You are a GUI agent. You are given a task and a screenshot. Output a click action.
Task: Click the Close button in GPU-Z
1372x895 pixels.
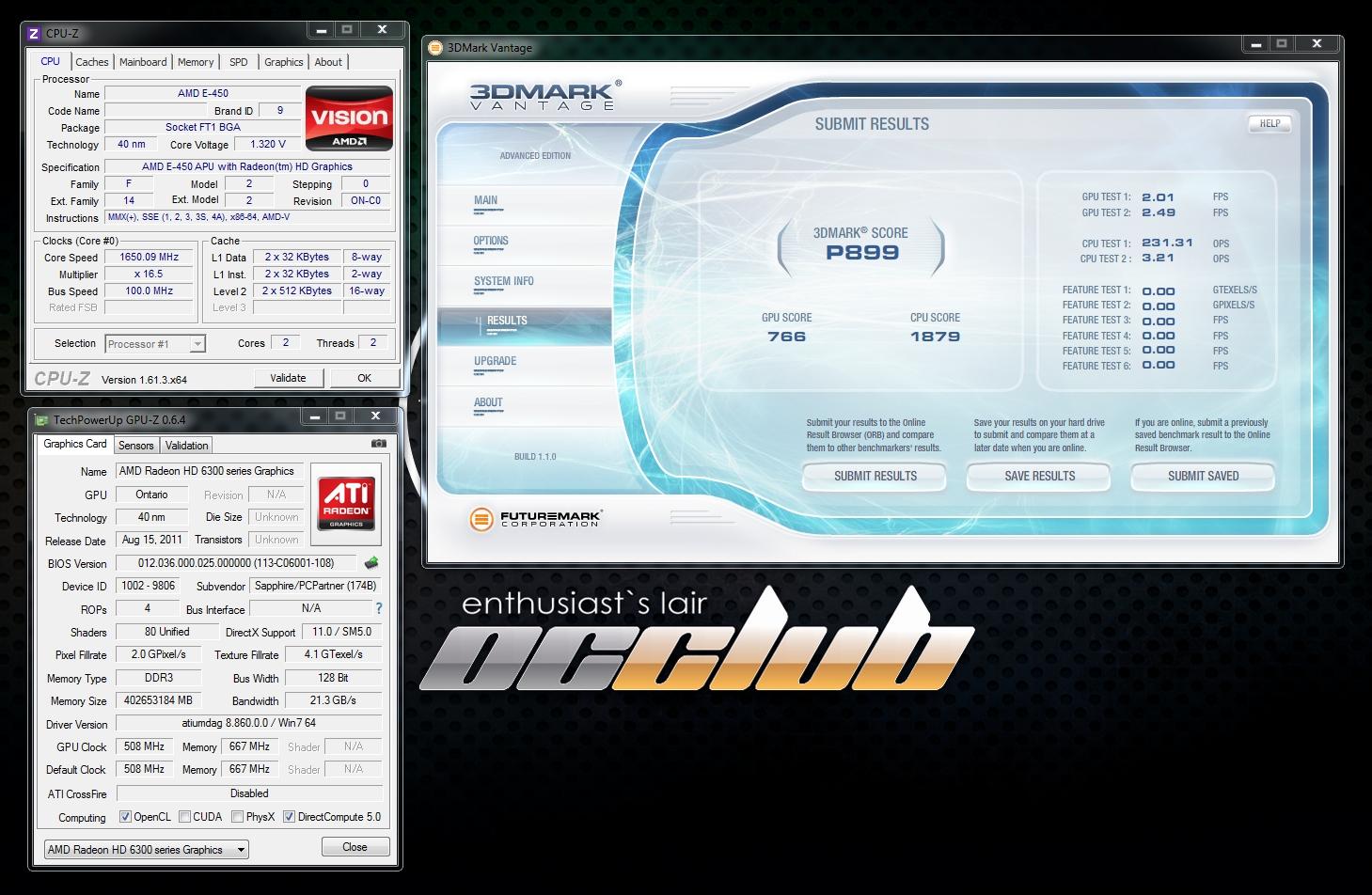click(355, 847)
